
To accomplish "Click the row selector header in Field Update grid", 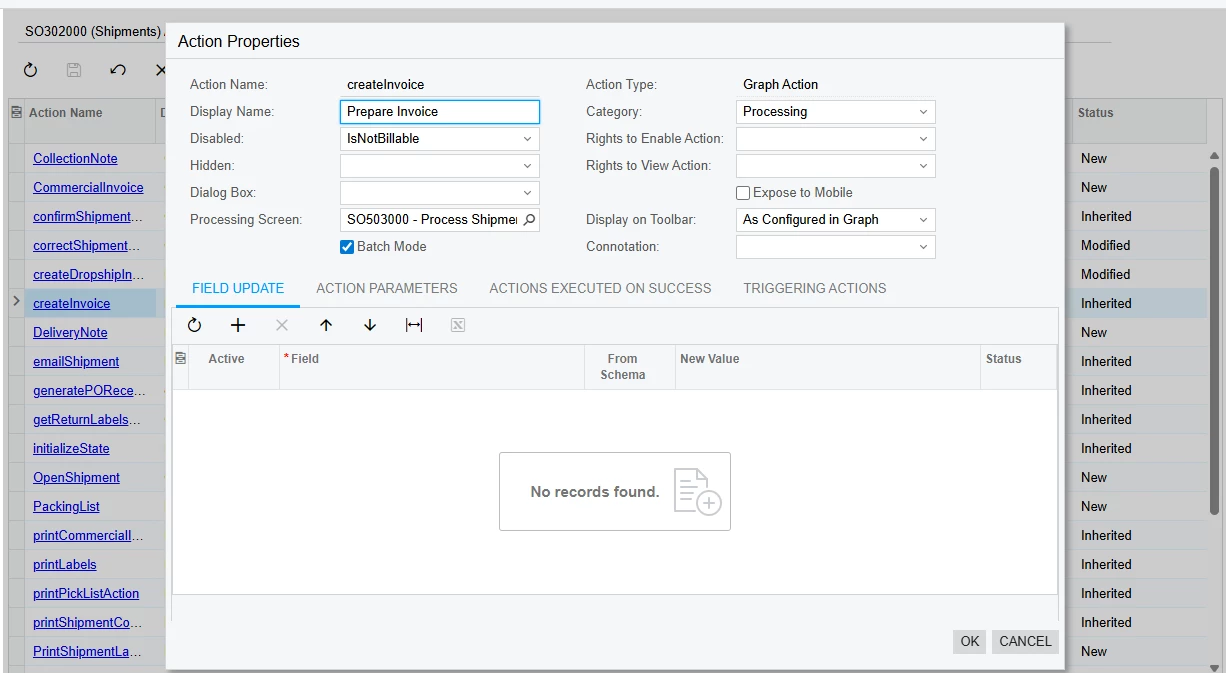I will [x=182, y=358].
